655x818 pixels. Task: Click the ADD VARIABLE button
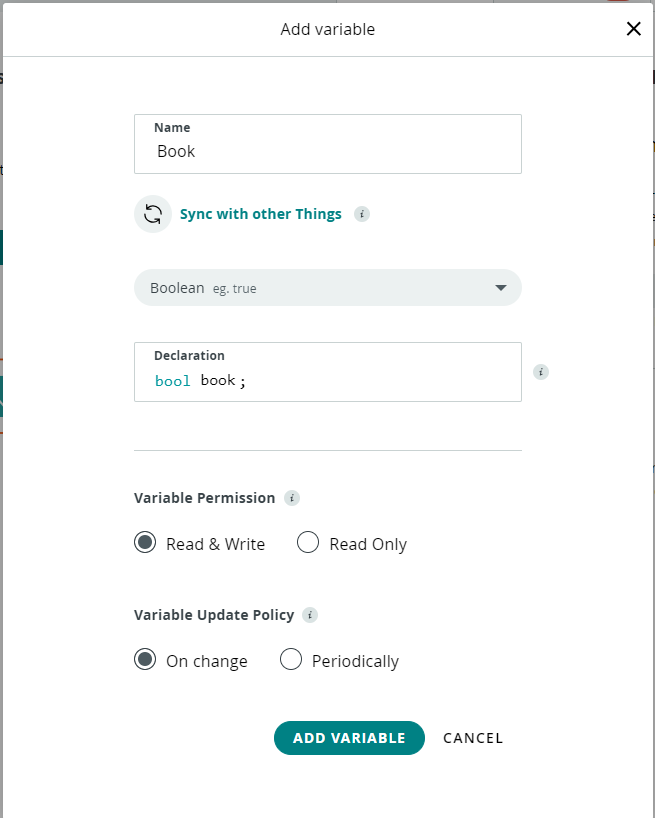click(349, 738)
